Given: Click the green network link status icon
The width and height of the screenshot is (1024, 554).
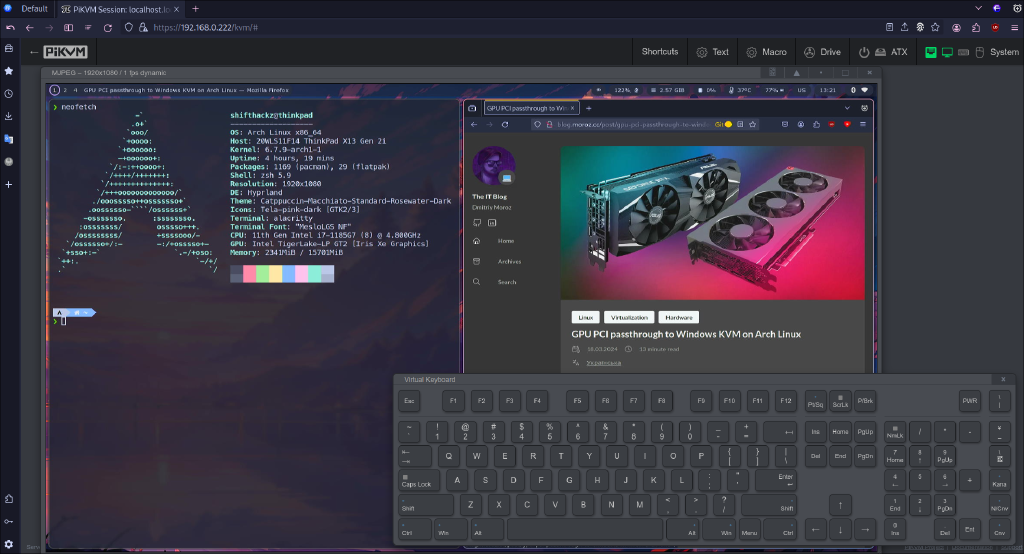Looking at the screenshot, I should [931, 52].
